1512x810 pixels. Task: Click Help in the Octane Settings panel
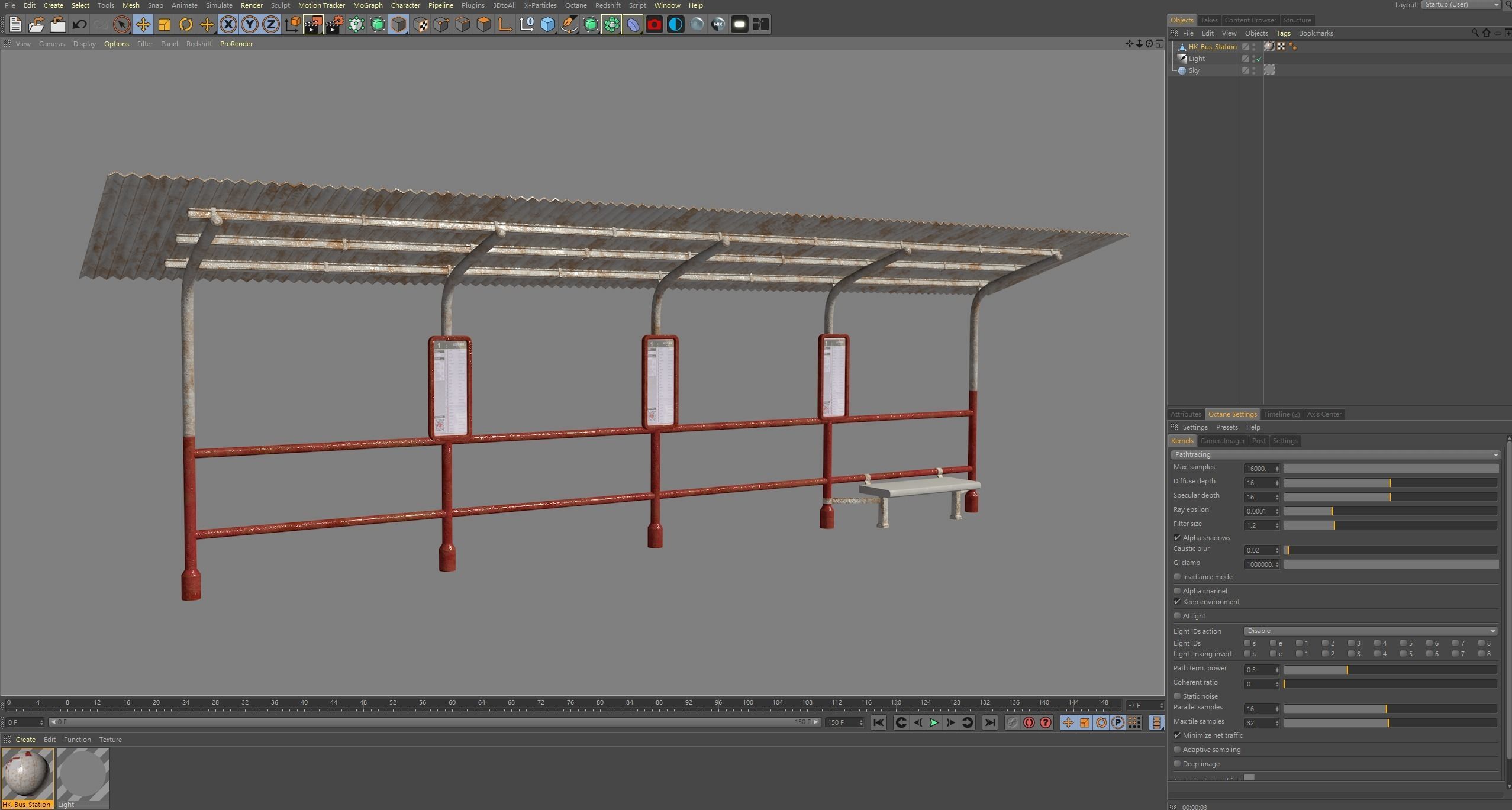pos(1253,427)
